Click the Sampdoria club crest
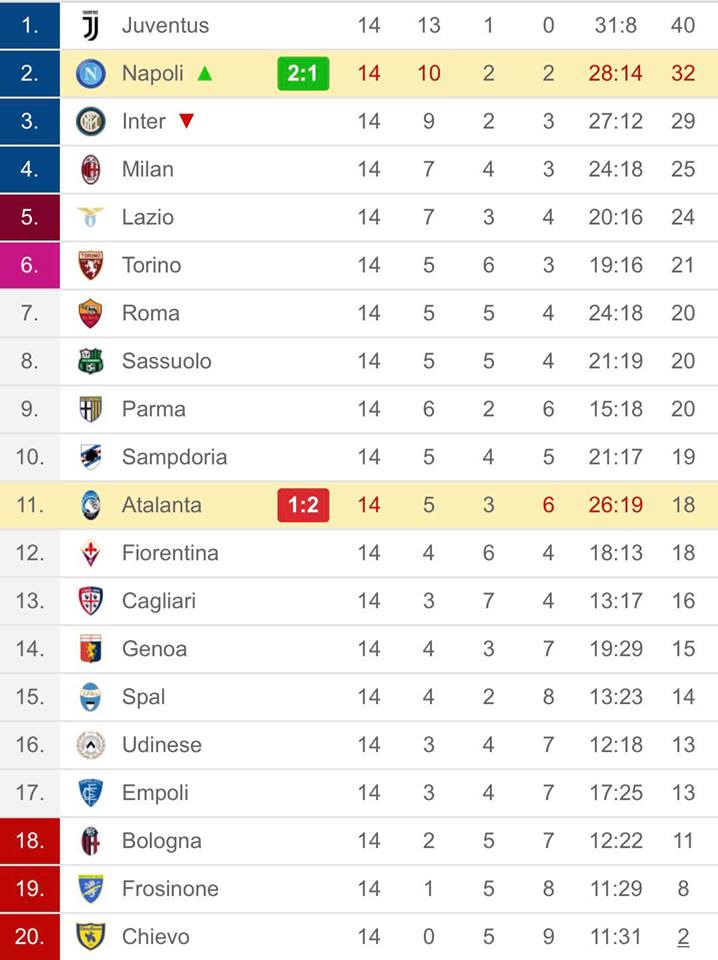Screen dimensions: 718x960 [x=91, y=457]
